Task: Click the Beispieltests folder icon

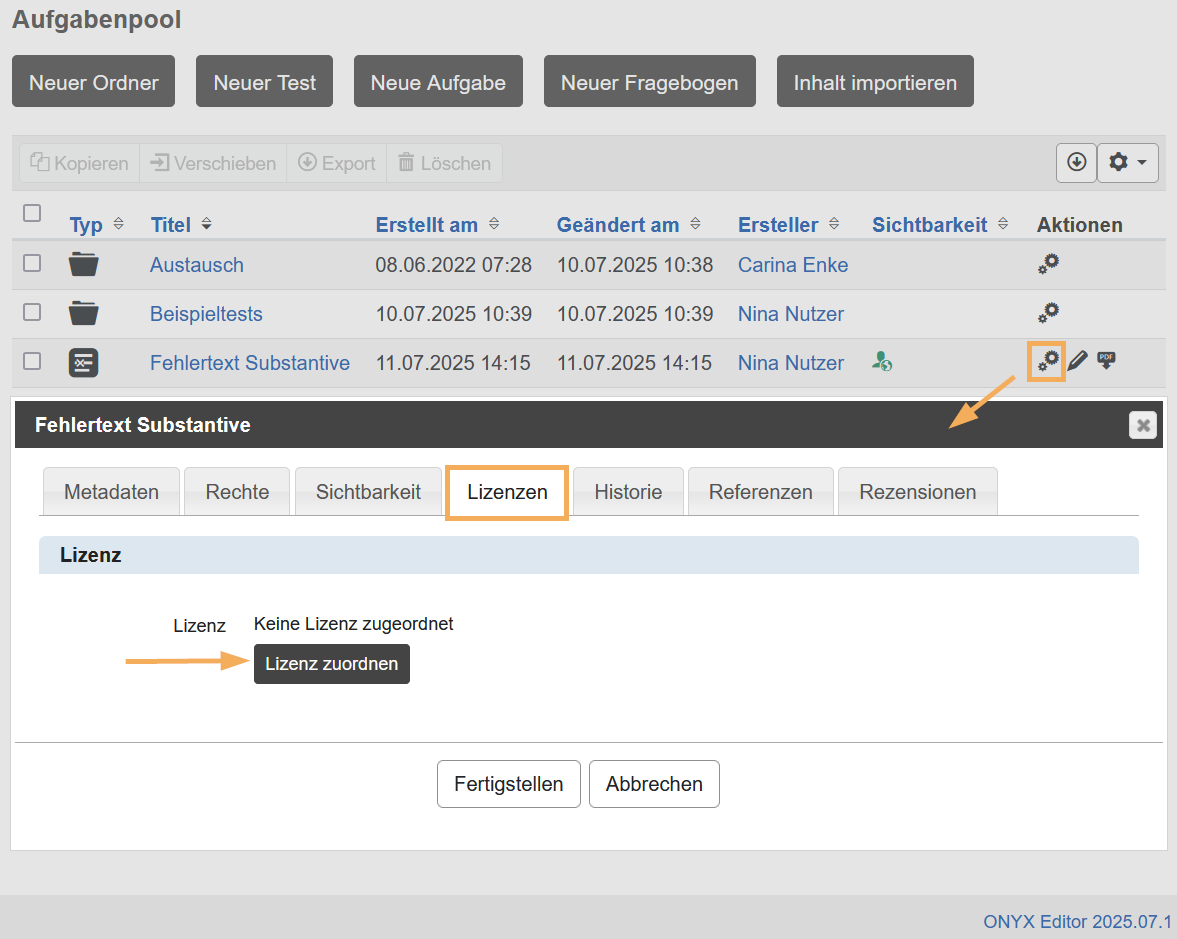Action: pyautogui.click(x=84, y=314)
